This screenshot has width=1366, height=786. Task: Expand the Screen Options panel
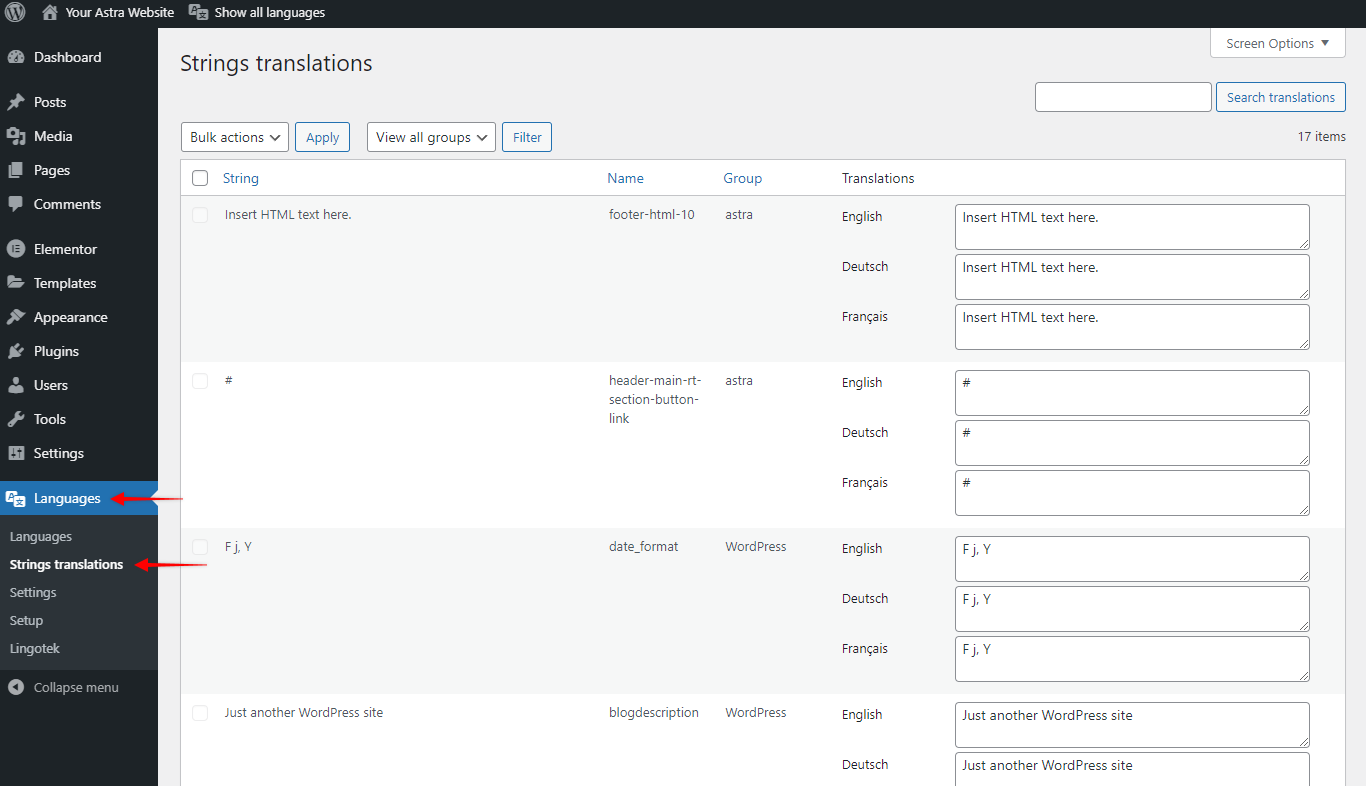tap(1277, 43)
